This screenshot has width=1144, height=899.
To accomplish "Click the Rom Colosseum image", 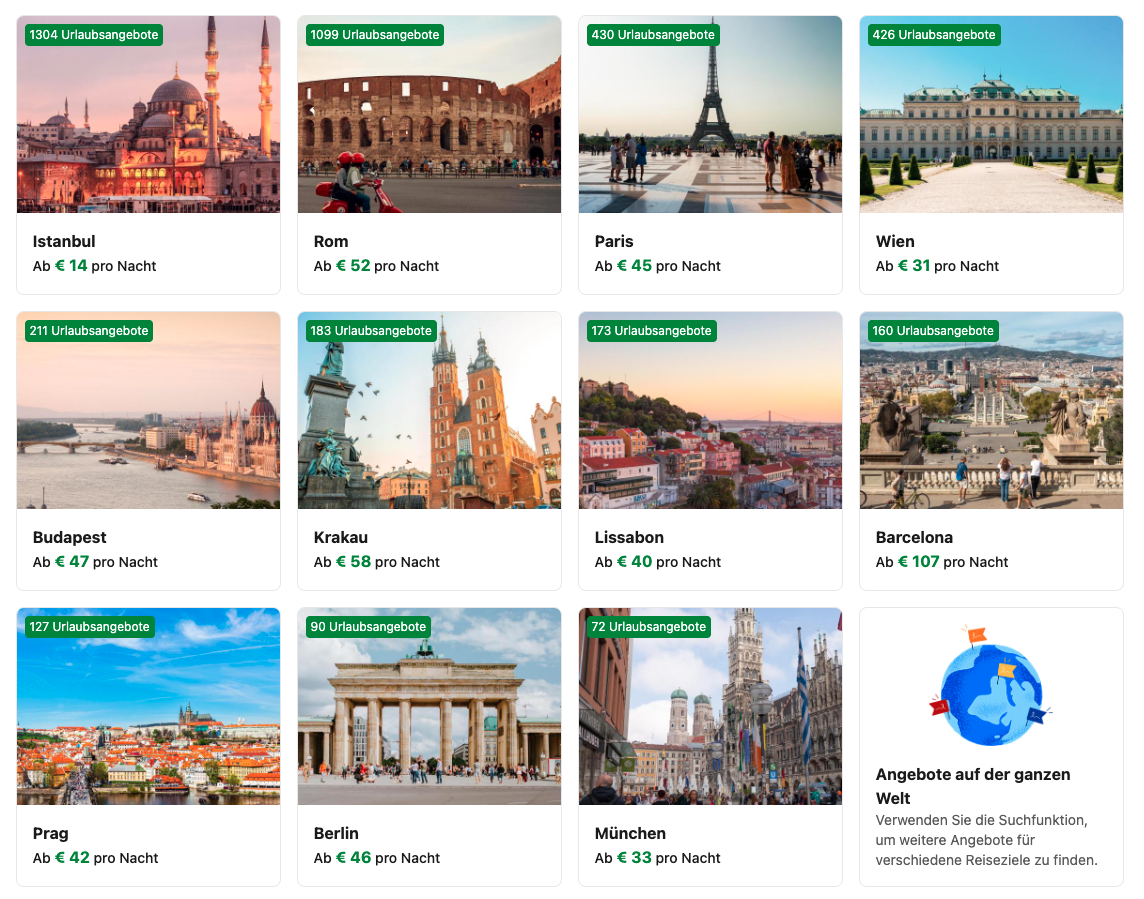I will click(429, 115).
